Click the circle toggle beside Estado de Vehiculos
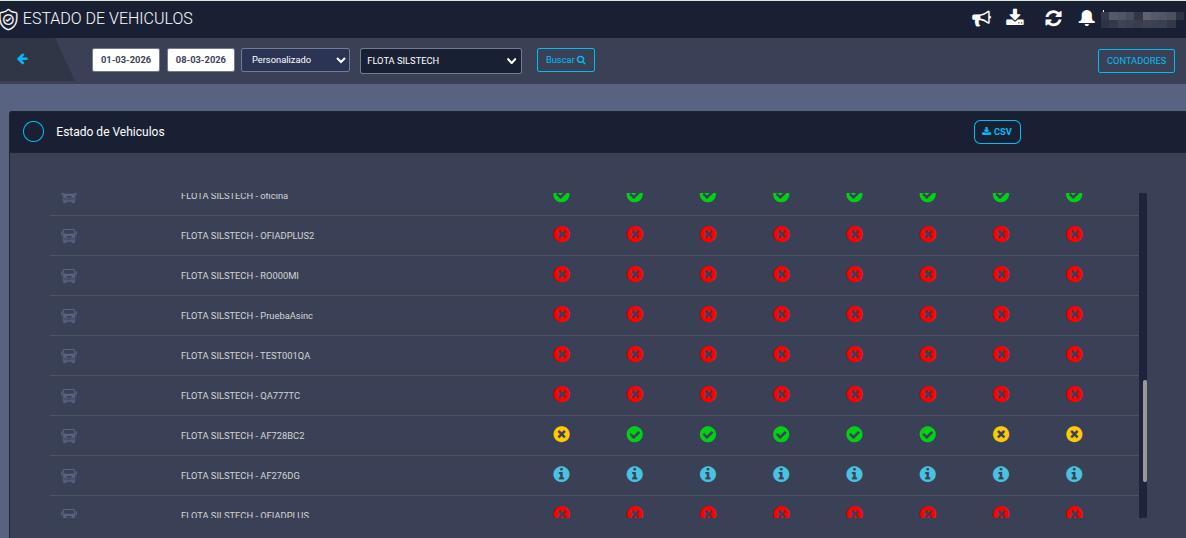This screenshot has height=538, width=1186. coord(33,132)
